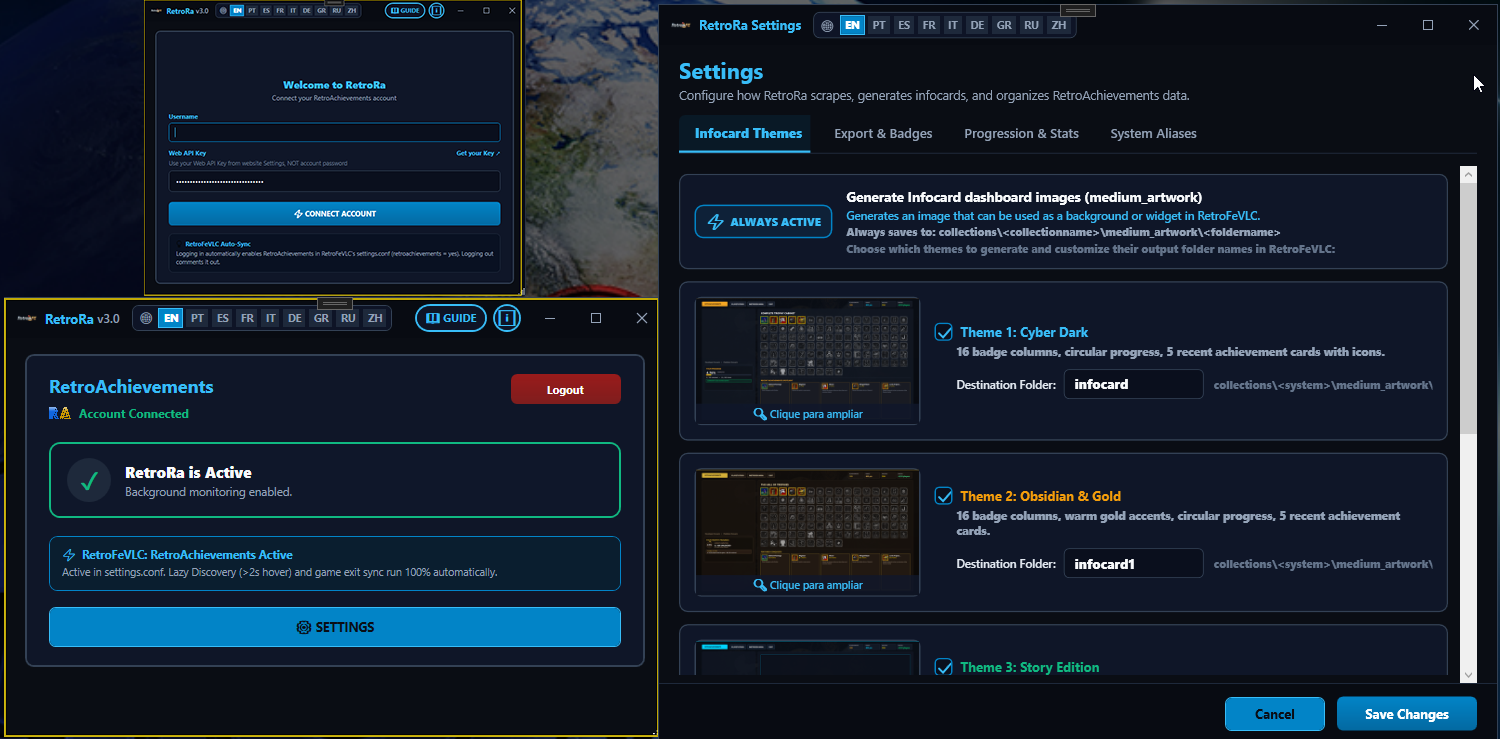Click the ALWAYS ACTIVE button
Screen dimensions: 1500x739
764,222
